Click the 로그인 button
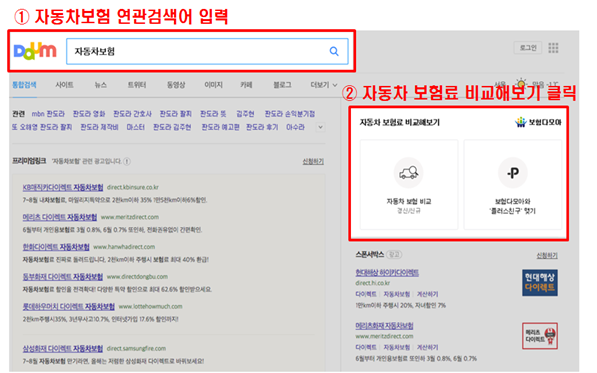 pyautogui.click(x=528, y=48)
